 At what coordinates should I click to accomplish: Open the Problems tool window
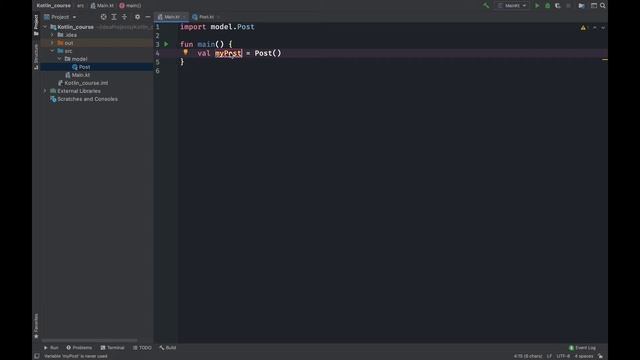point(79,348)
